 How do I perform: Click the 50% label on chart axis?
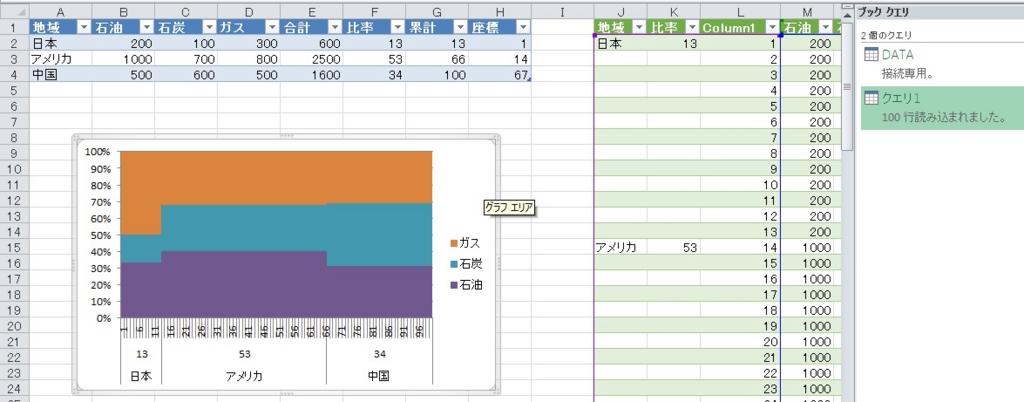pyautogui.click(x=101, y=235)
